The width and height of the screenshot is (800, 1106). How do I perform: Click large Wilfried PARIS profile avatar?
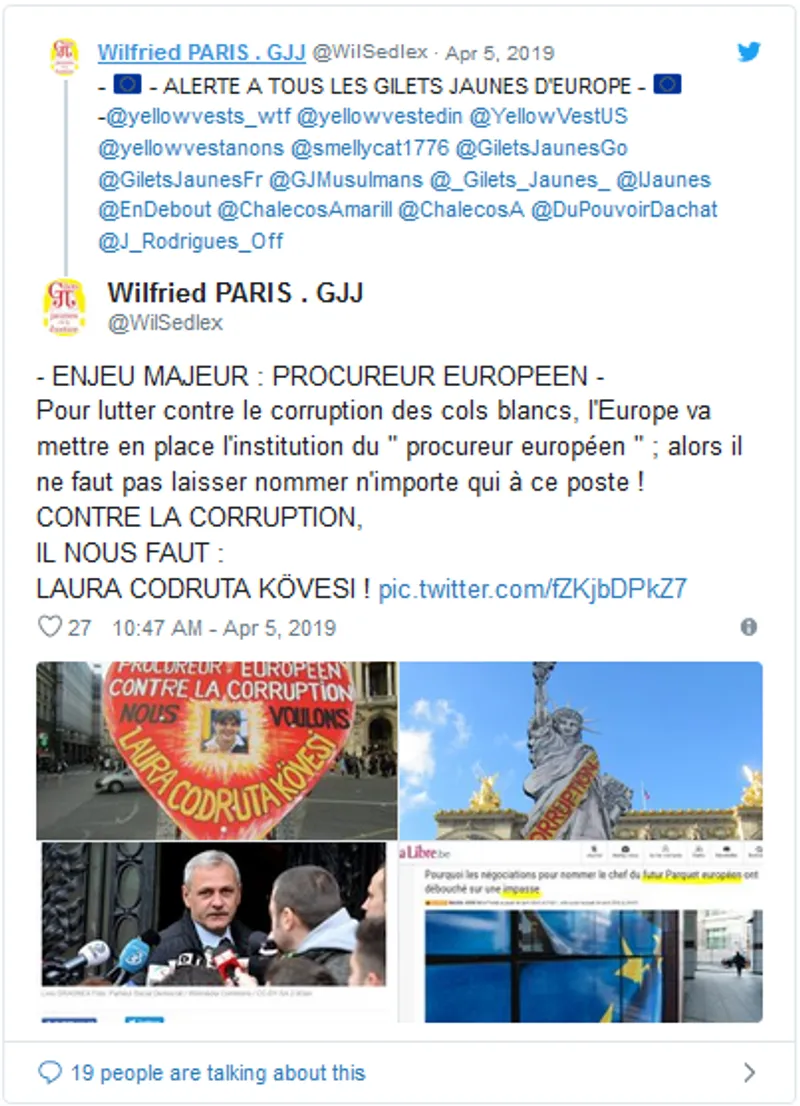64,307
